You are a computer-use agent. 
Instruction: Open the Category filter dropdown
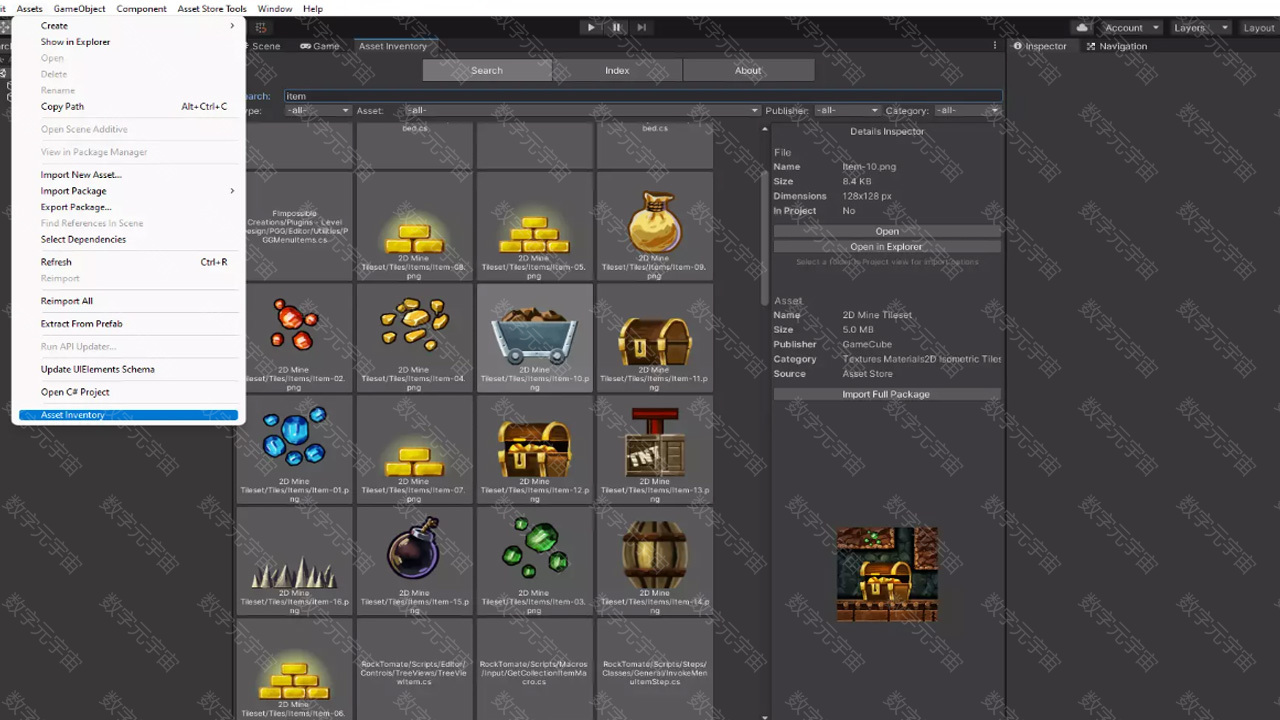pos(968,110)
